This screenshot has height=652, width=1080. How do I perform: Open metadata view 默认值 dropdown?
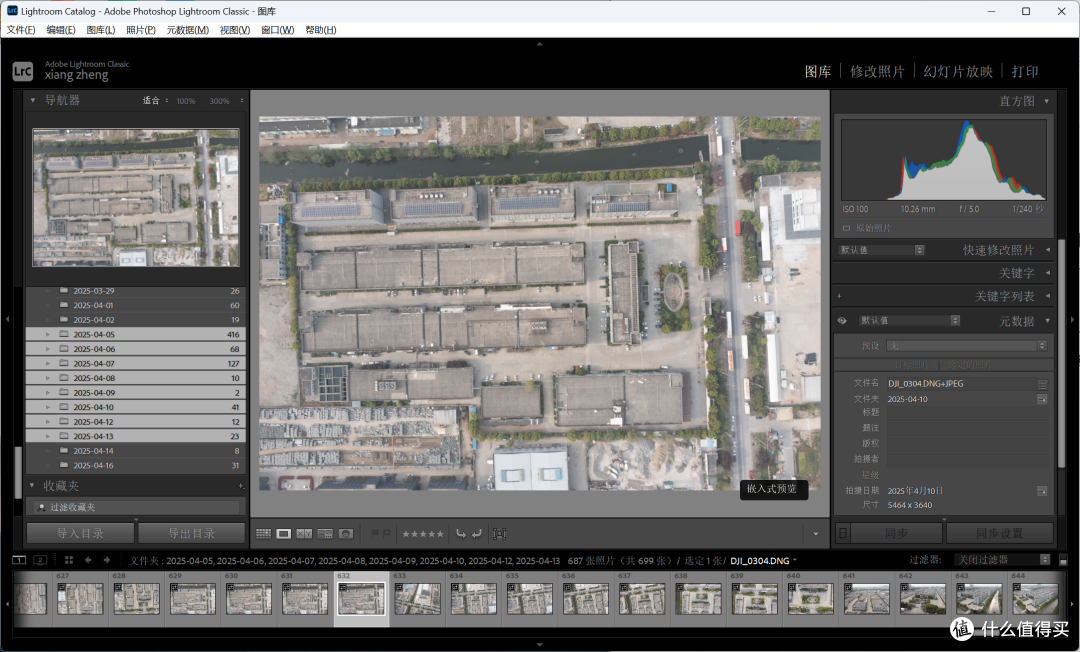pos(909,320)
